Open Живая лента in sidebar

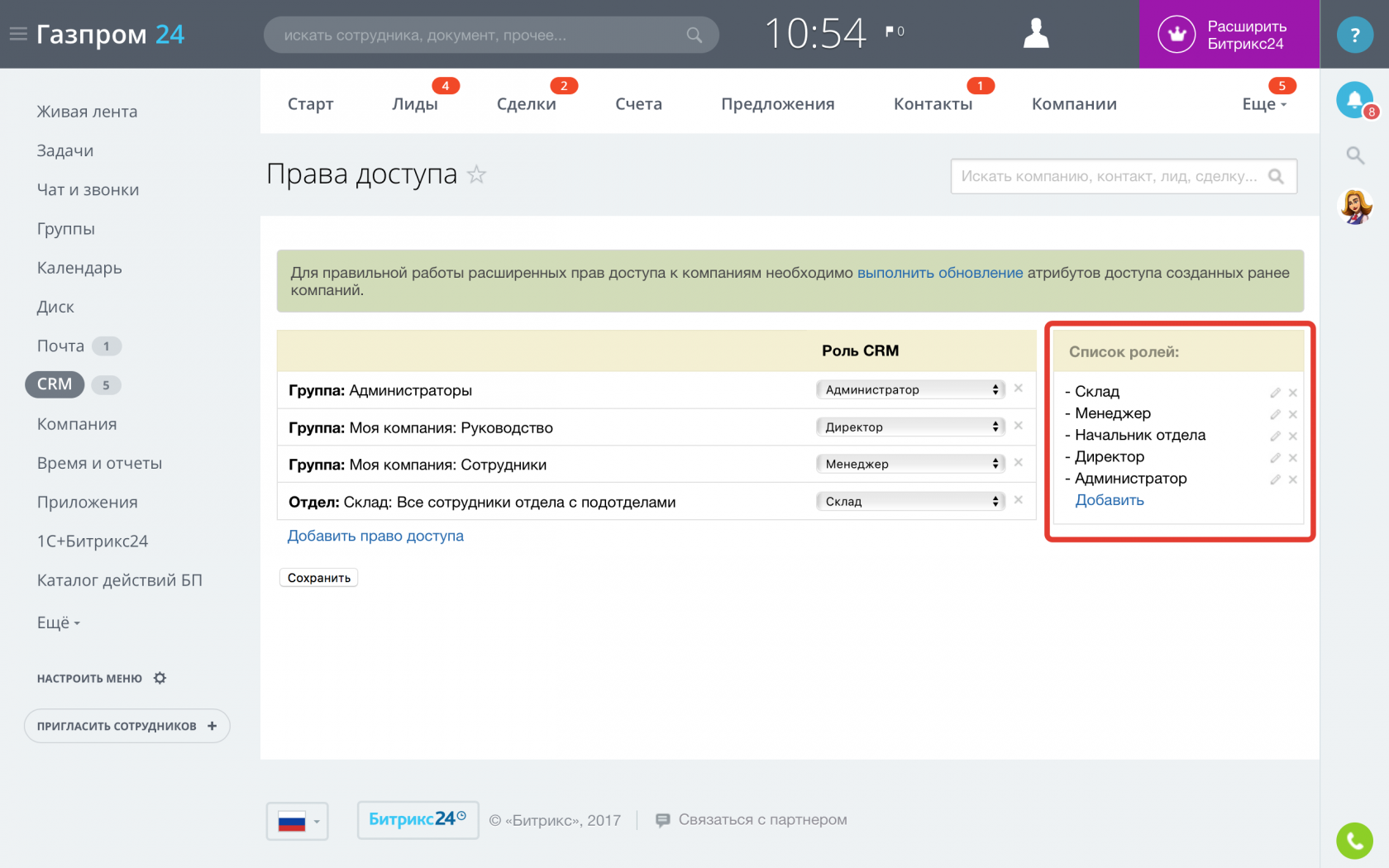pos(87,112)
